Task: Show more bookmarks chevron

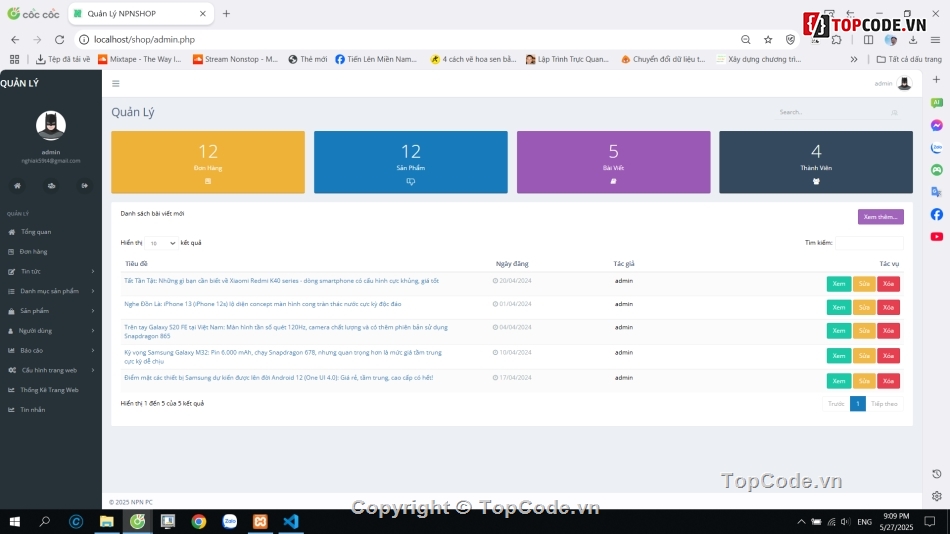Action: [x=854, y=59]
